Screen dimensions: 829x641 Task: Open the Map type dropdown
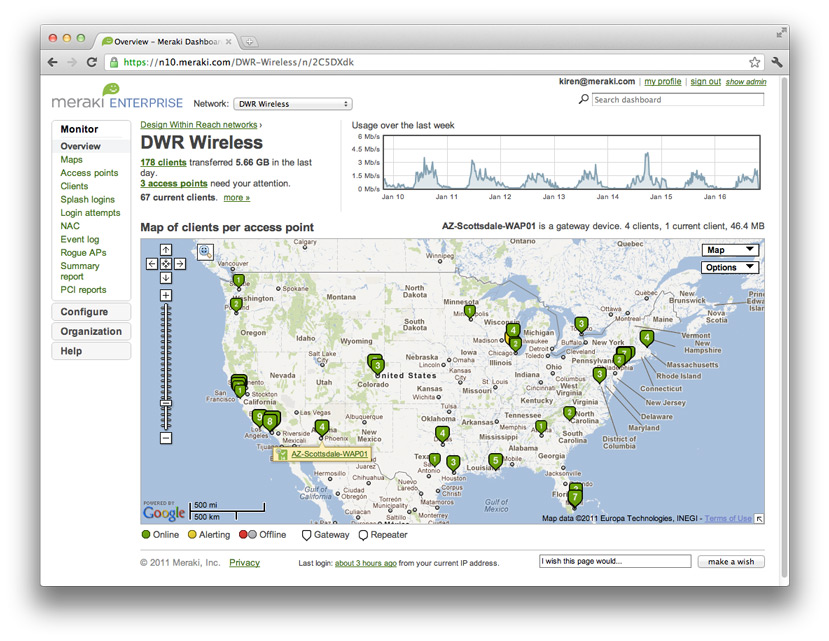tap(730, 250)
